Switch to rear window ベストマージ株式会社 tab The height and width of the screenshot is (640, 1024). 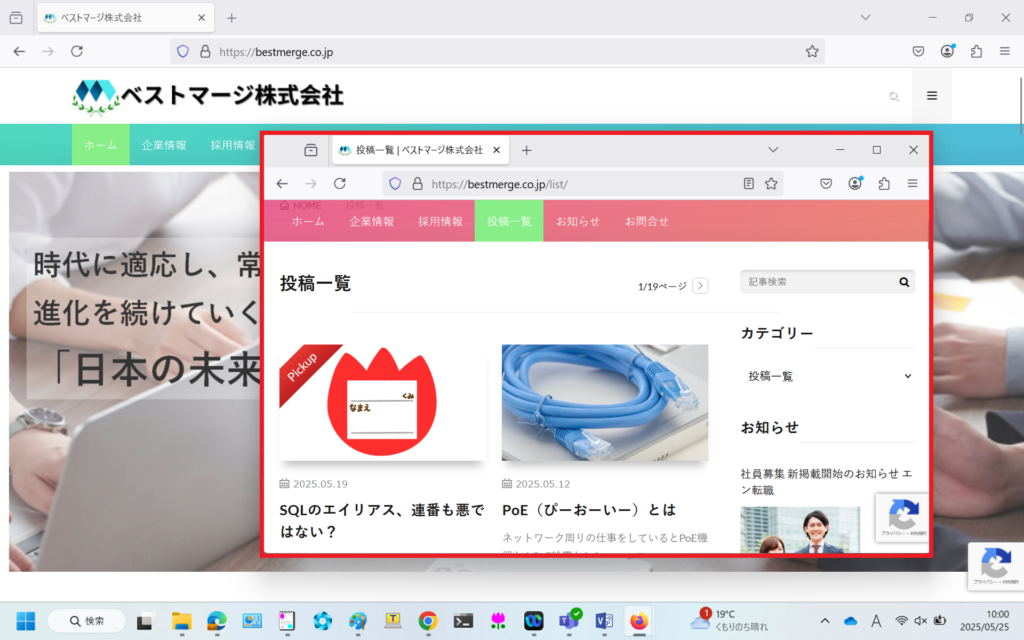tap(125, 18)
